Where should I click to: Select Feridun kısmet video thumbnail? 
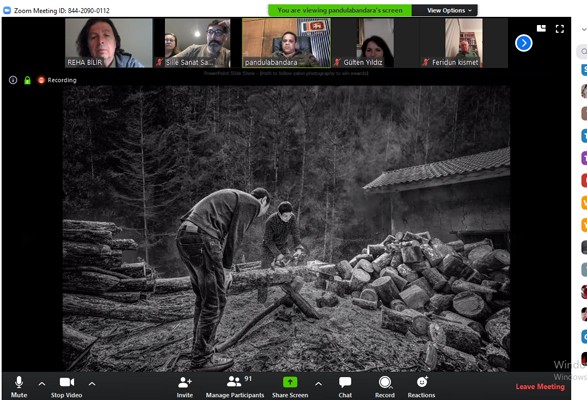(463, 43)
